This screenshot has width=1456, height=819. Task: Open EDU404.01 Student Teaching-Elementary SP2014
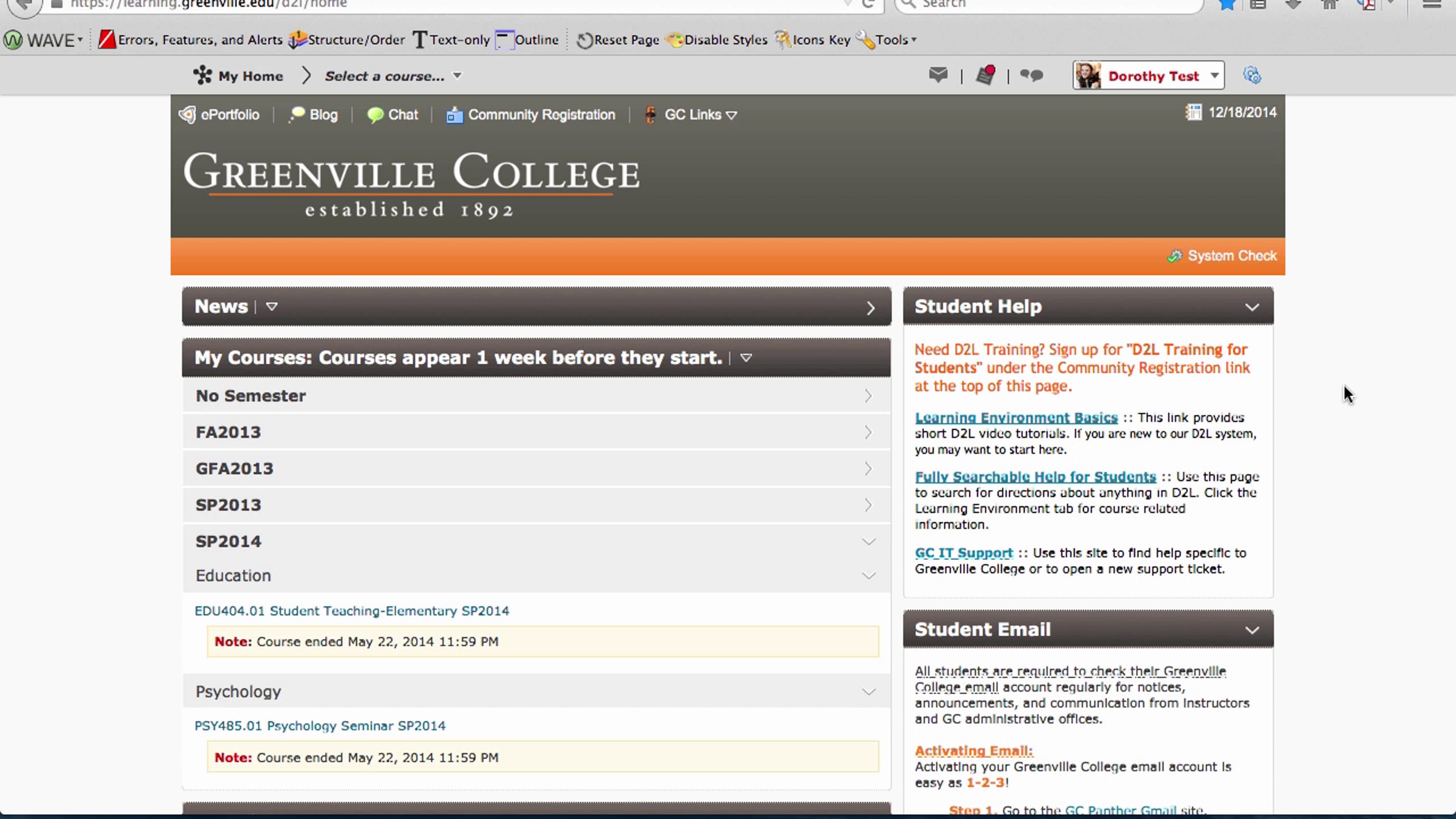[352, 611]
